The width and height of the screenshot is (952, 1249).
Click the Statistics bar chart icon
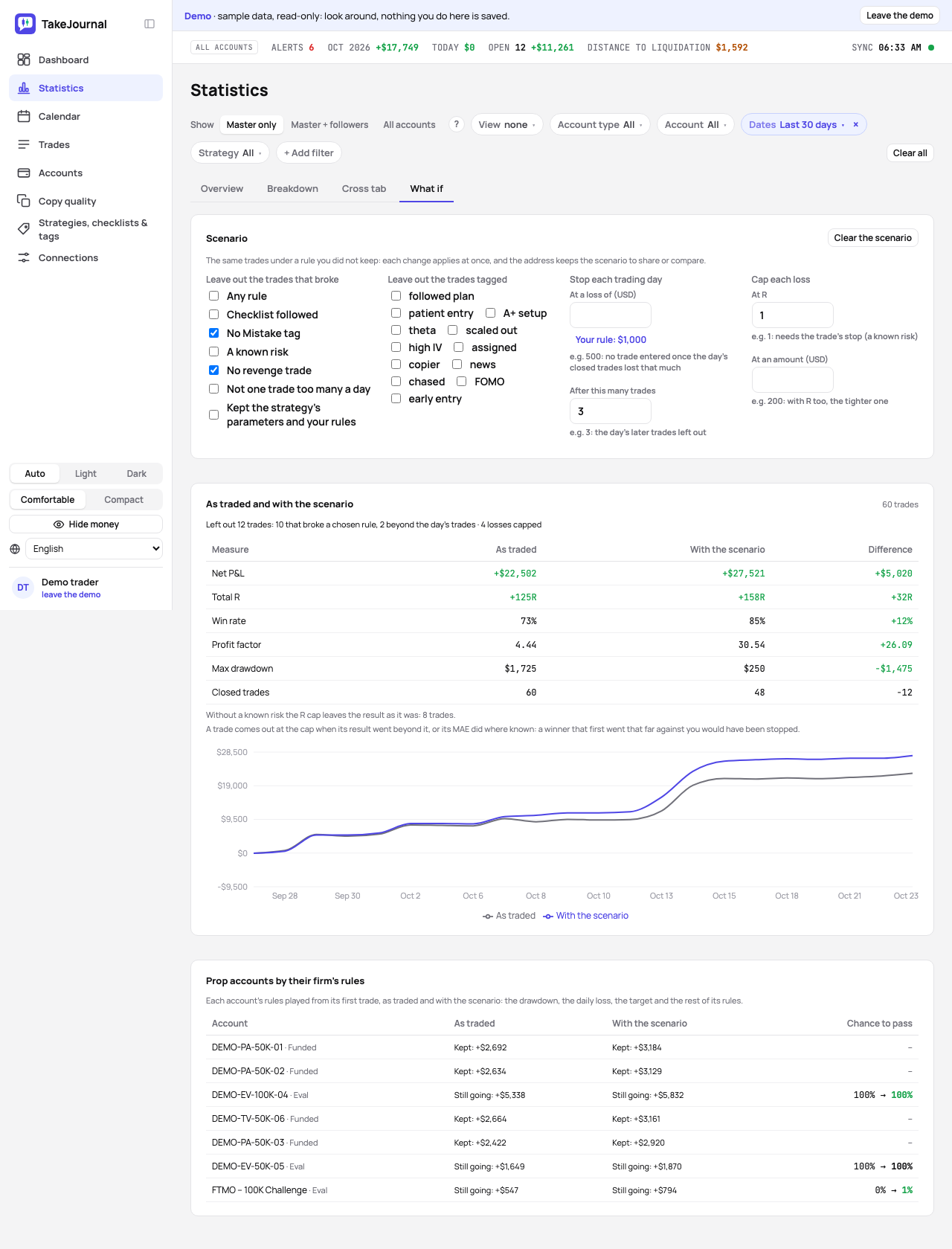click(x=24, y=88)
